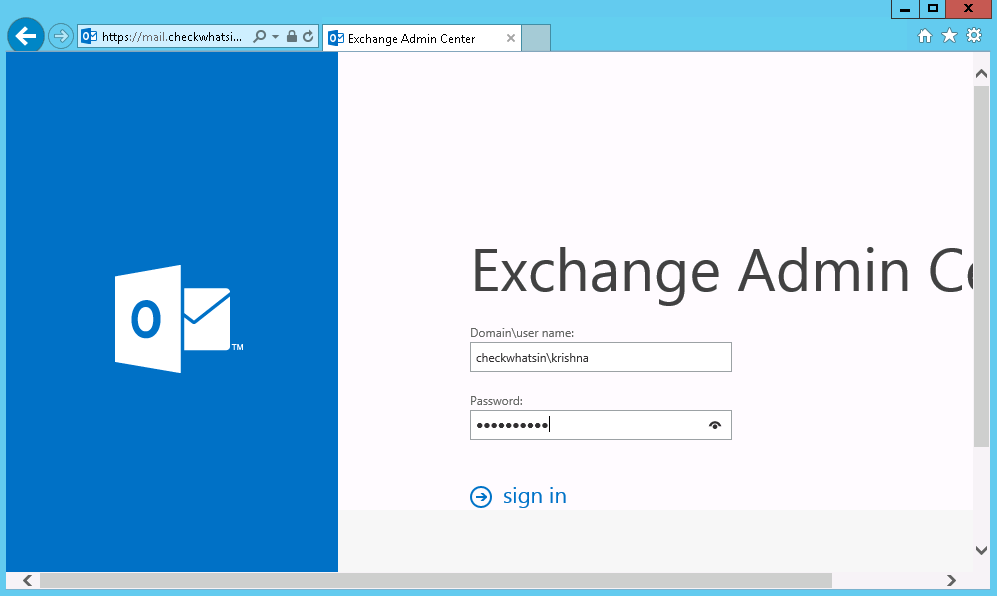Refresh the page with the reload icon
The image size is (997, 596).
coord(308,36)
